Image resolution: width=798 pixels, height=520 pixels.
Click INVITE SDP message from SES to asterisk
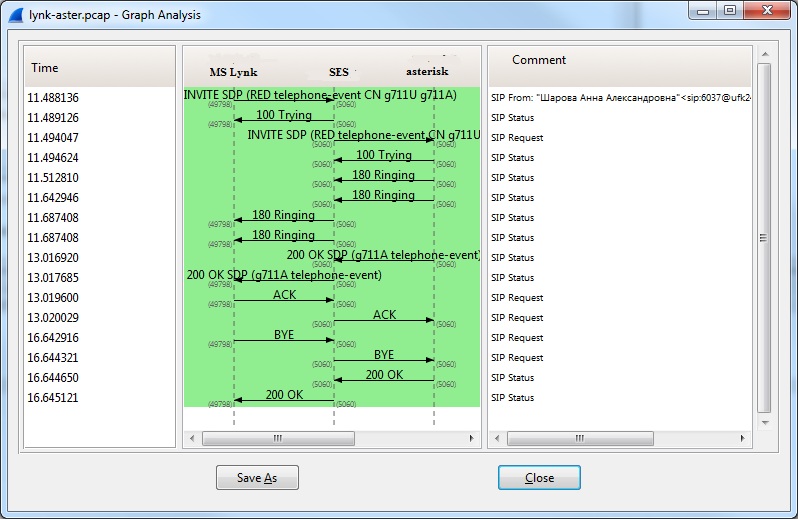363,135
